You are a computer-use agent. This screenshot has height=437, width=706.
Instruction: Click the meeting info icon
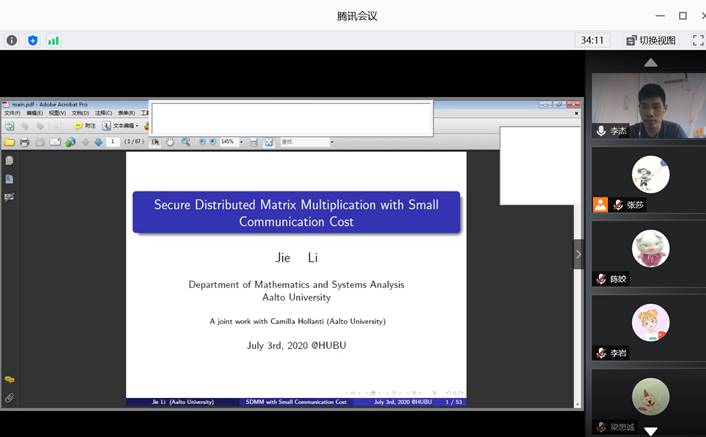coord(12,41)
